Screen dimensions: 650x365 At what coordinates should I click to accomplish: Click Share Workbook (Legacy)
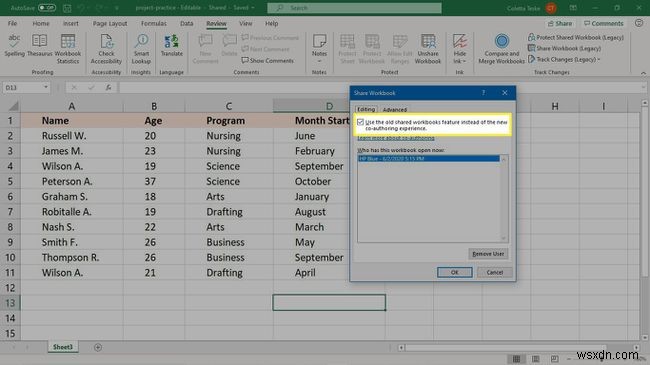564,49
